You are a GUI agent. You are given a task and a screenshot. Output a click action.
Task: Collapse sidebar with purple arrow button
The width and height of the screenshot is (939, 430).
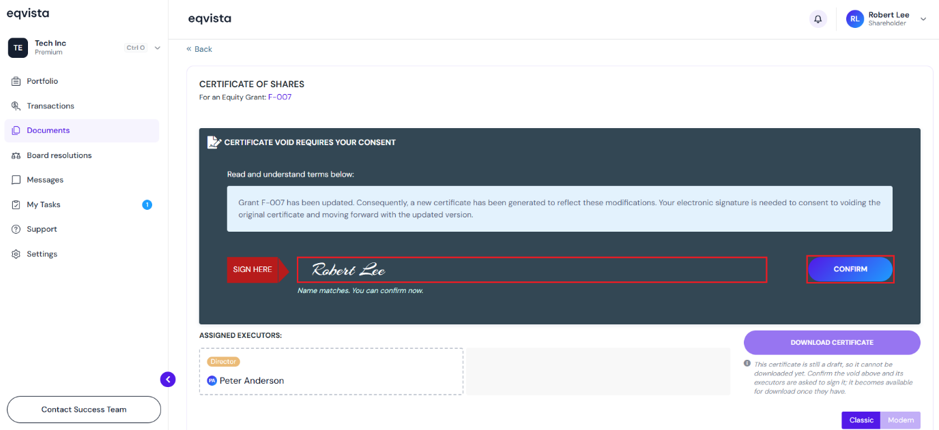pyautogui.click(x=168, y=379)
